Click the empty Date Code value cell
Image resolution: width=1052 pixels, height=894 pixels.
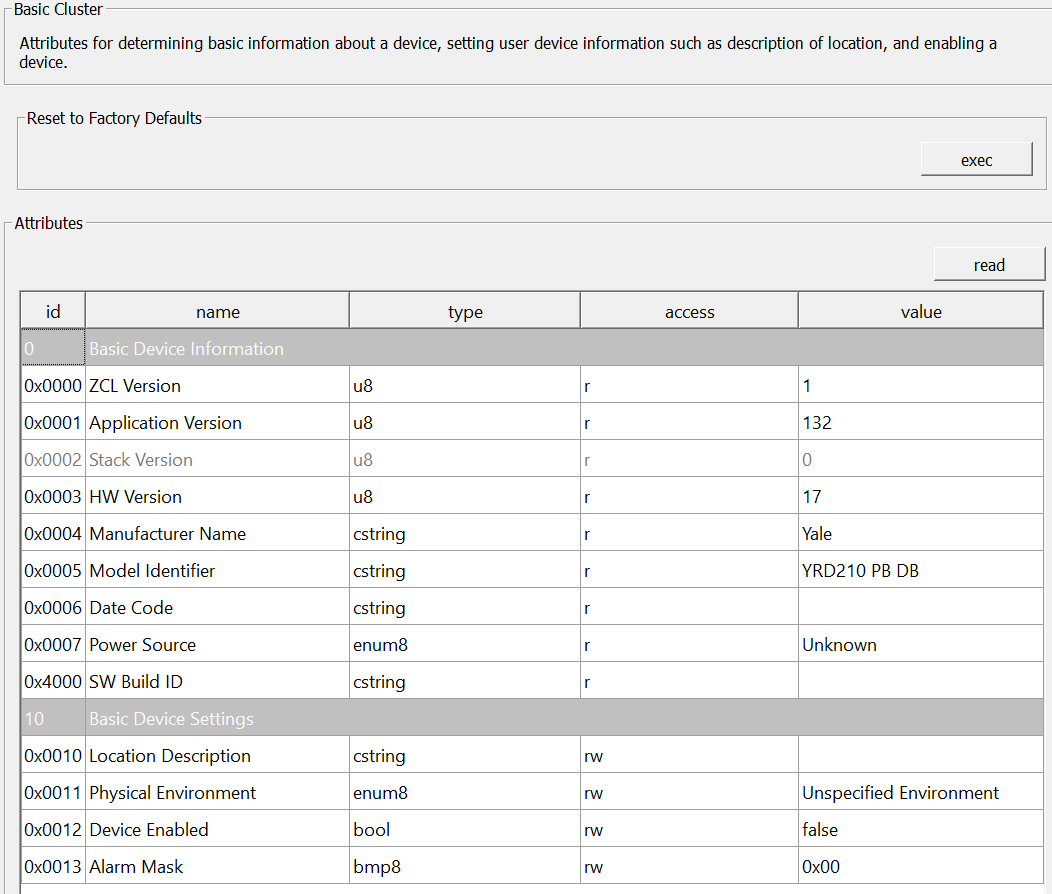[x=920, y=607]
